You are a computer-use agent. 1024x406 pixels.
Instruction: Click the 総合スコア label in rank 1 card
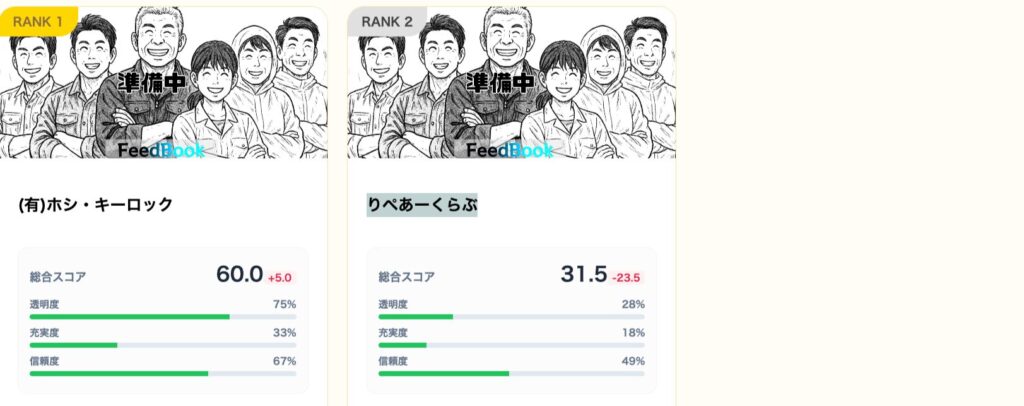tap(58, 277)
